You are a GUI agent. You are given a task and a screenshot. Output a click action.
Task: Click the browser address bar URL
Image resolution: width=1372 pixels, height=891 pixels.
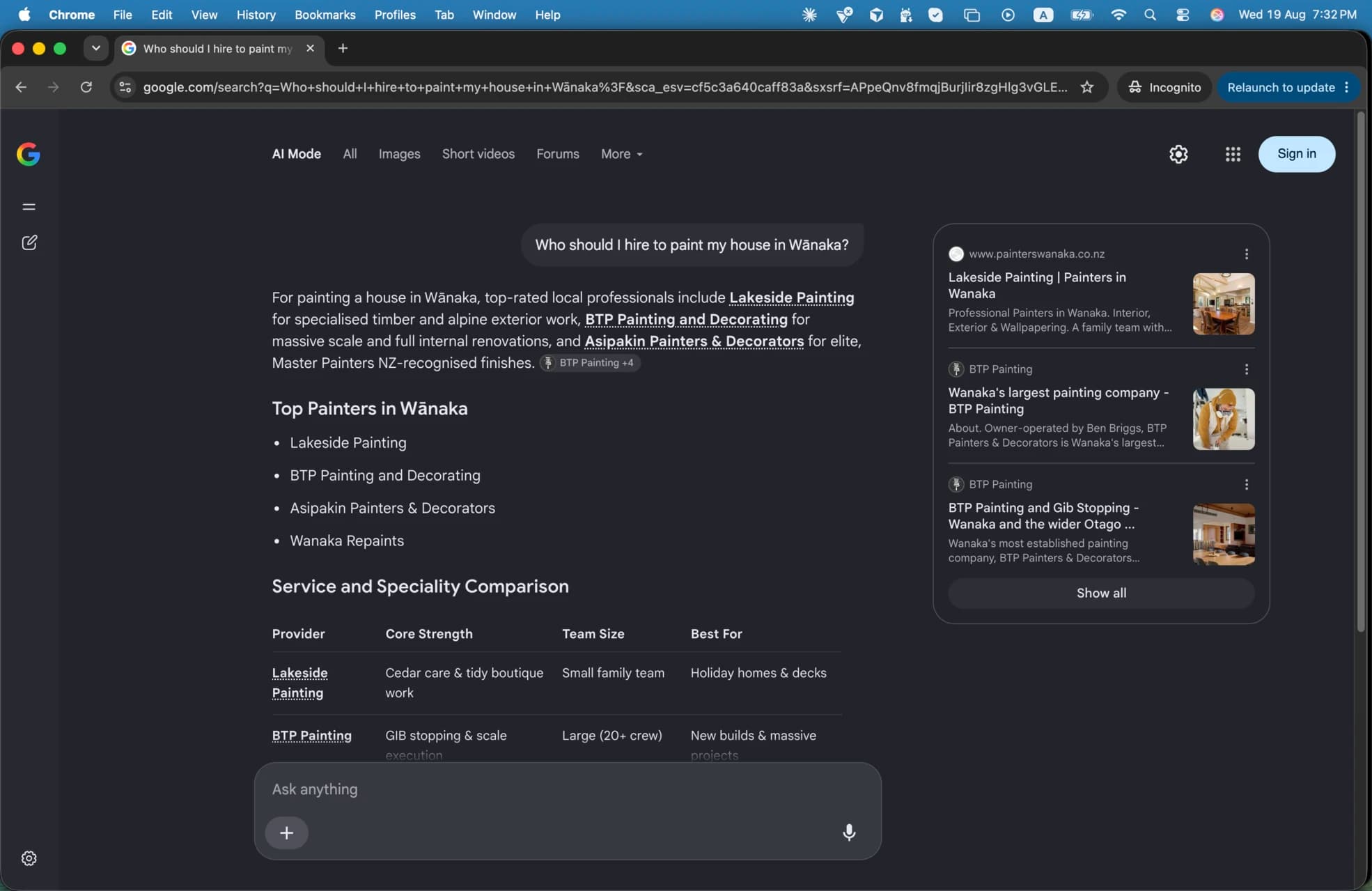605,87
